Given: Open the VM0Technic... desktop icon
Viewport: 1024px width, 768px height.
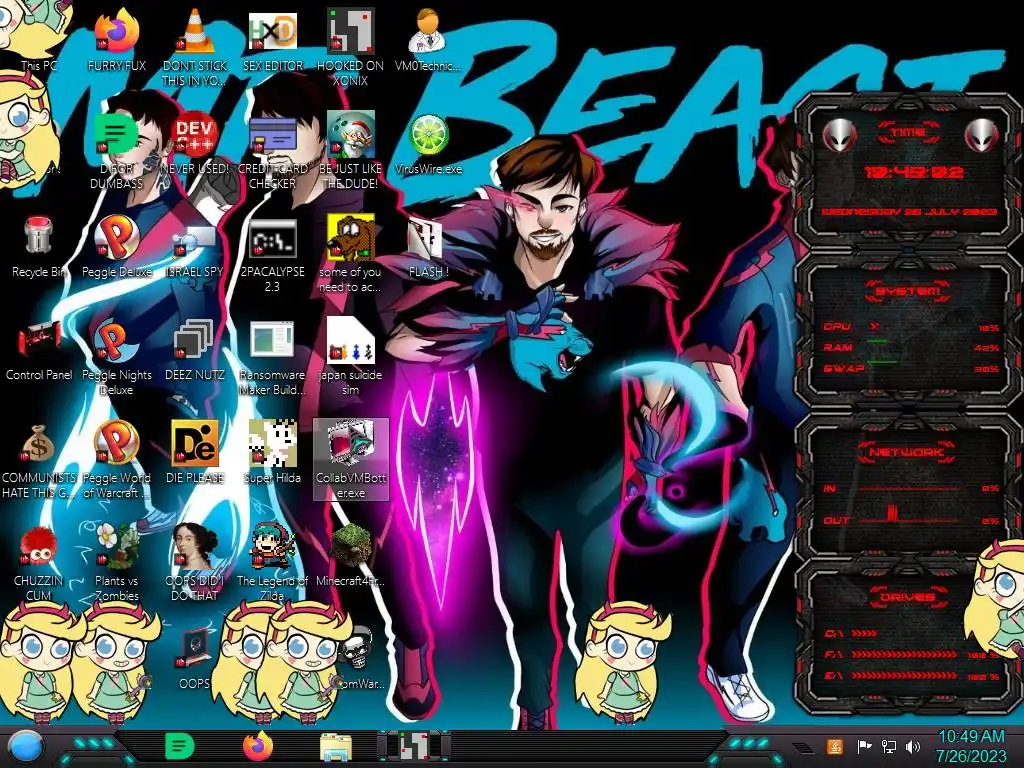Looking at the screenshot, I should click(x=428, y=40).
